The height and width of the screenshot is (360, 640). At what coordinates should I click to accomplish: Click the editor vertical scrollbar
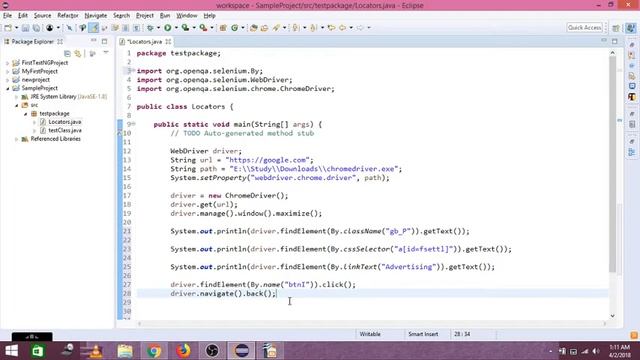(612, 164)
